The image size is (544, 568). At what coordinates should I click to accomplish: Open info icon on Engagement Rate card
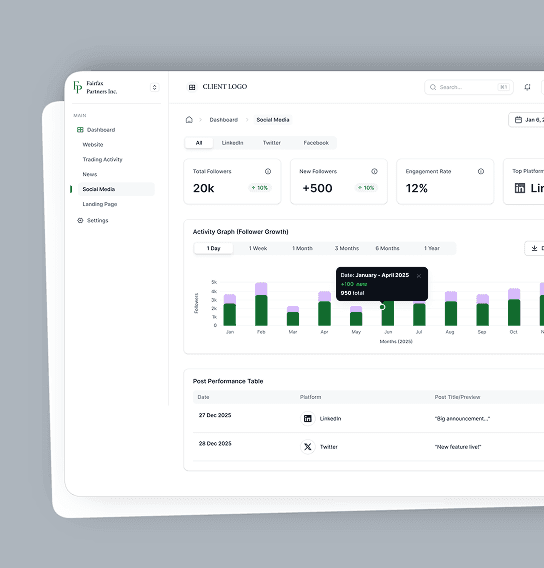tap(481, 171)
